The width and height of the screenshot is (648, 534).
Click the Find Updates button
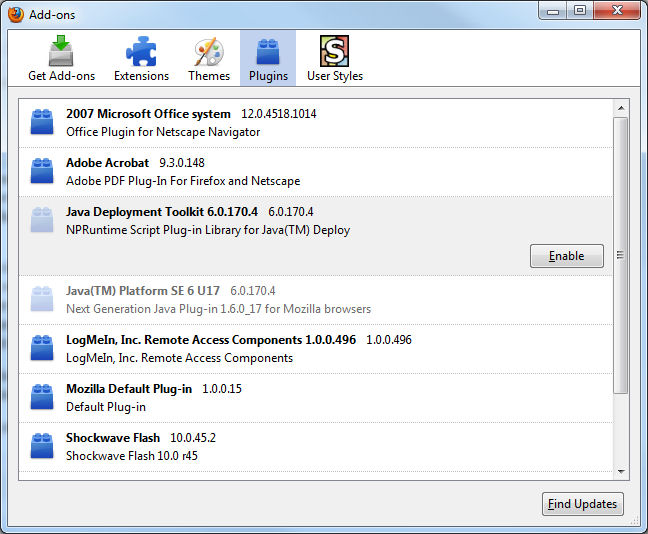pos(582,504)
